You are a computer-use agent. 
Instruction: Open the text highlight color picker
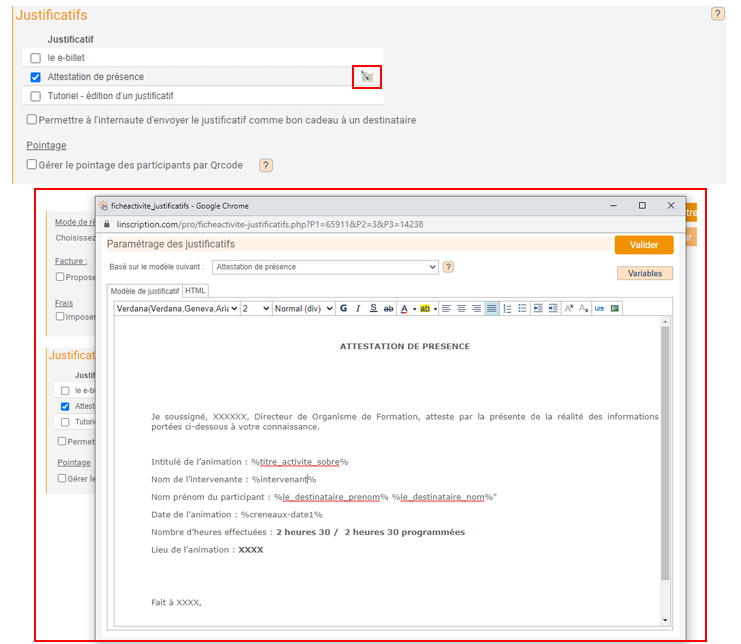(429, 309)
